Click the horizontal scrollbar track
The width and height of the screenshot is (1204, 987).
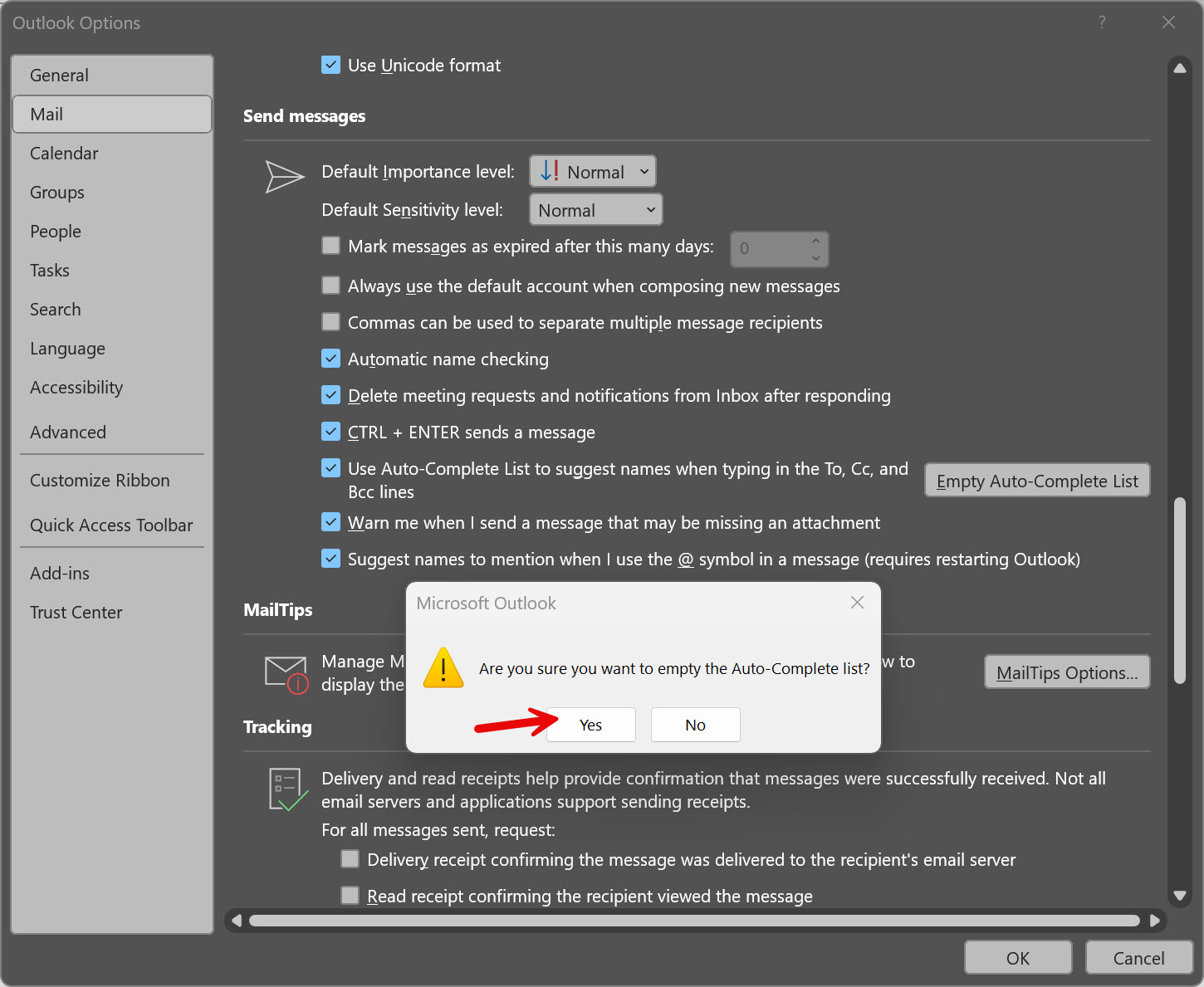[x=694, y=920]
